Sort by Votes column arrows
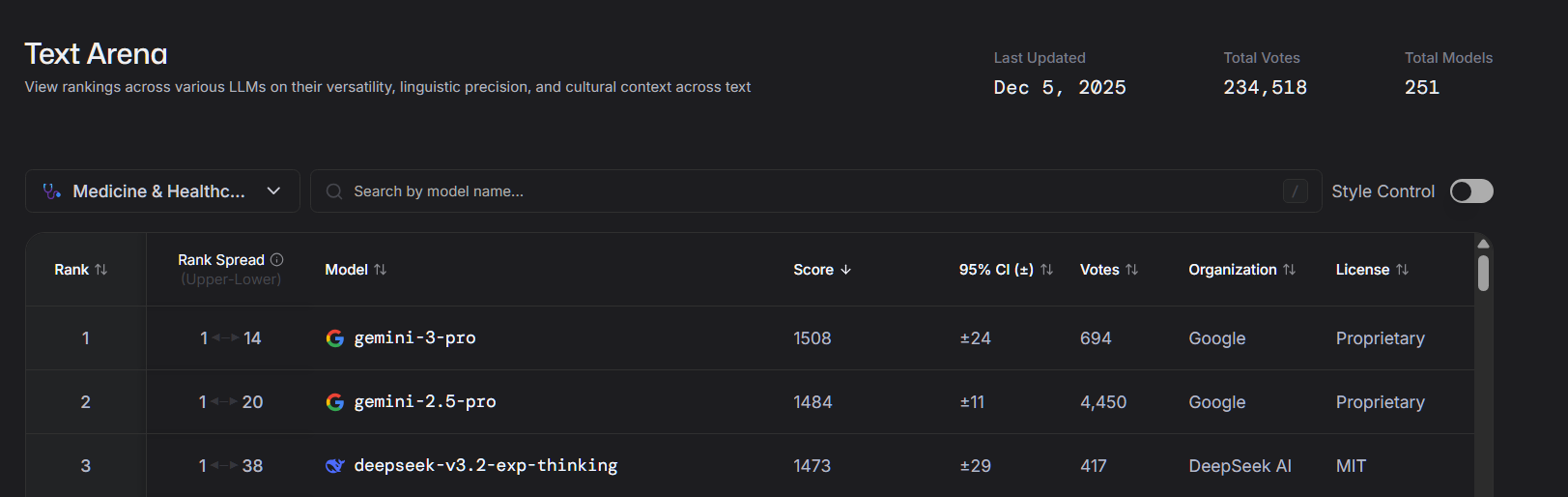 click(x=1131, y=270)
